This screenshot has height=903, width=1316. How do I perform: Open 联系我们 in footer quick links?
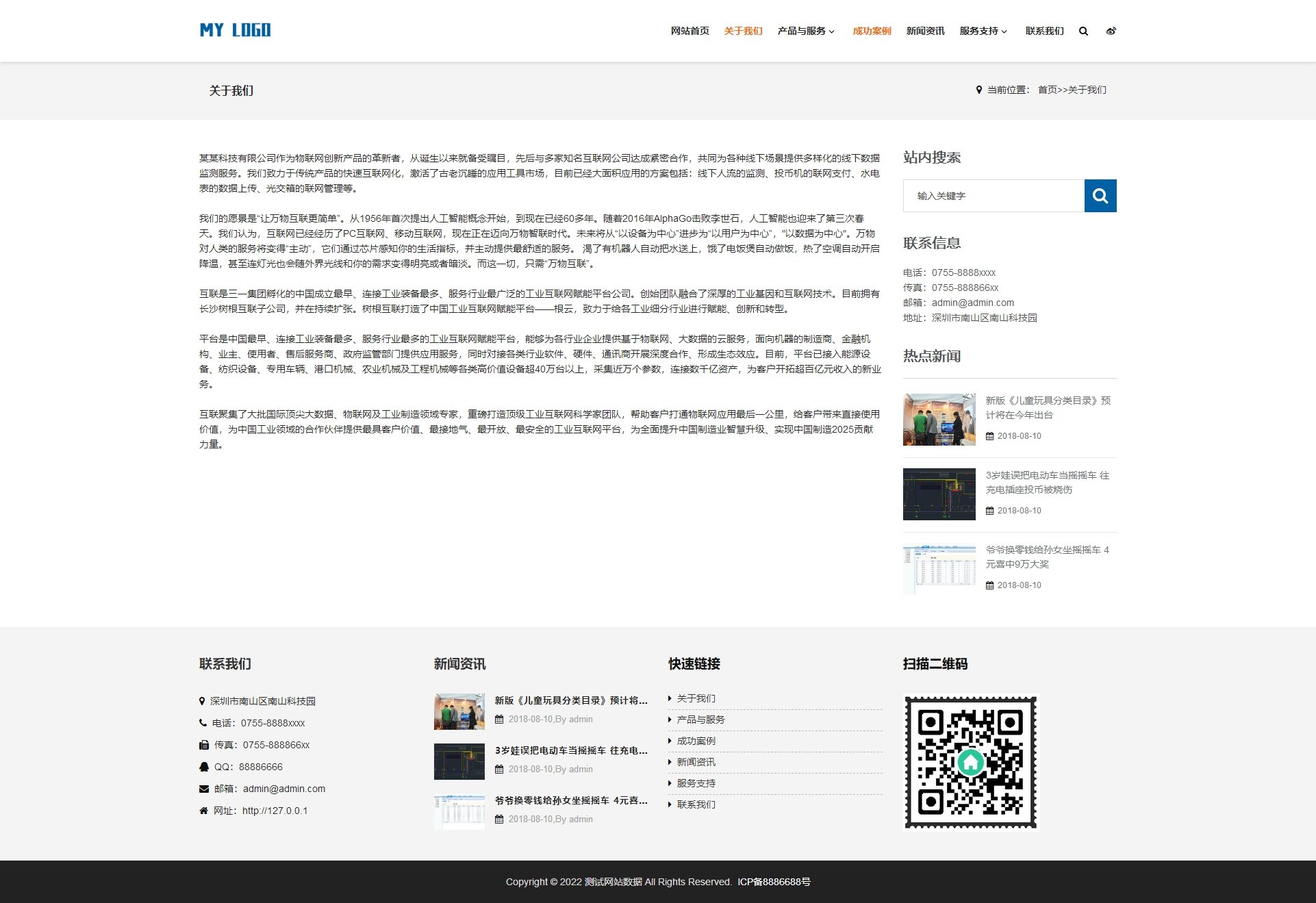point(696,804)
